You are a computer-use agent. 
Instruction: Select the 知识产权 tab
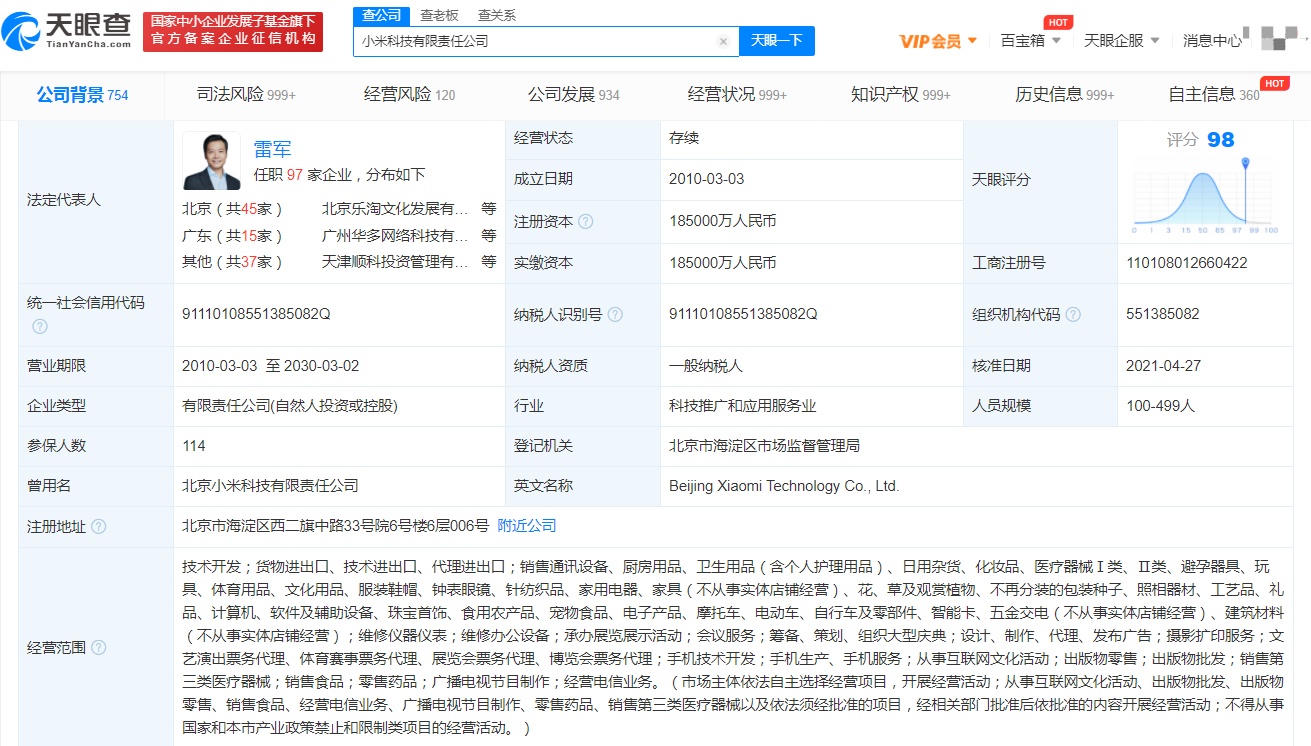pyautogui.click(x=900, y=95)
